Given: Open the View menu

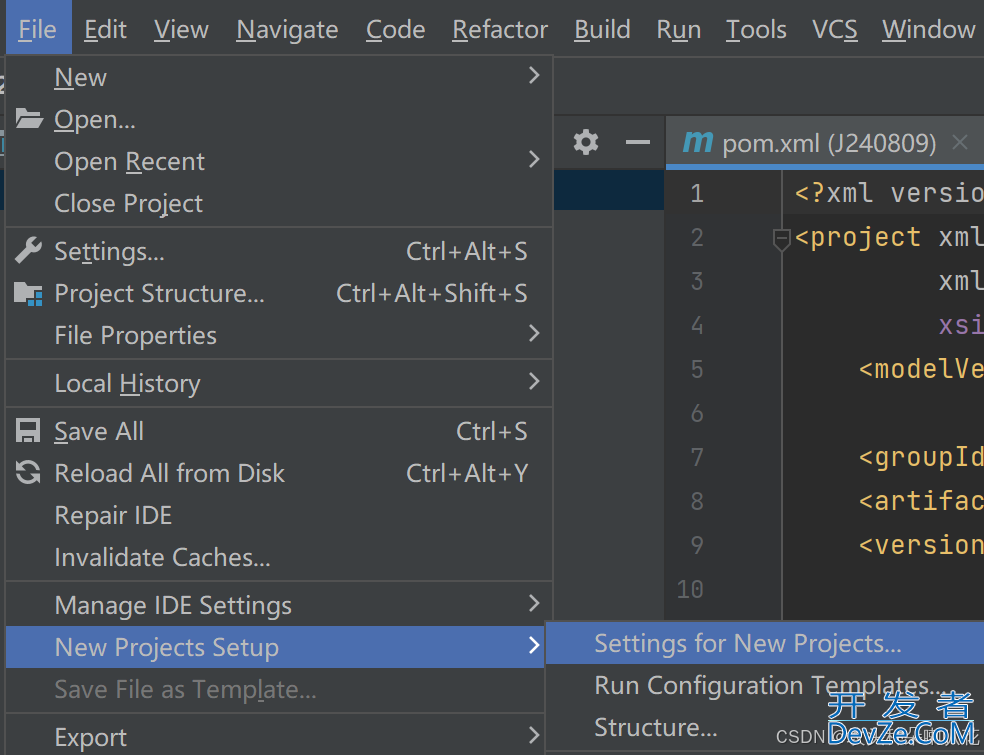Looking at the screenshot, I should coord(181,29).
